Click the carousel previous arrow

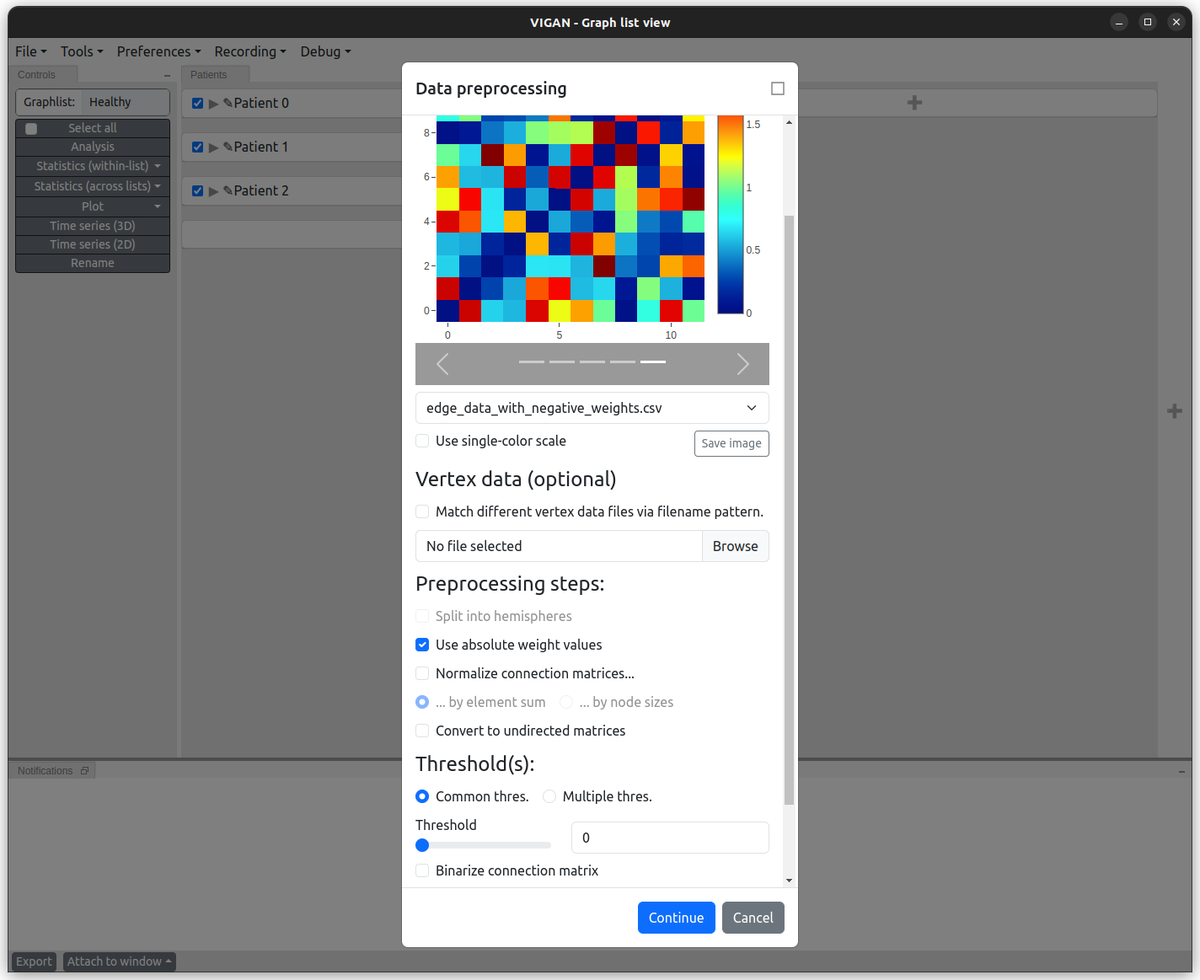[442, 364]
